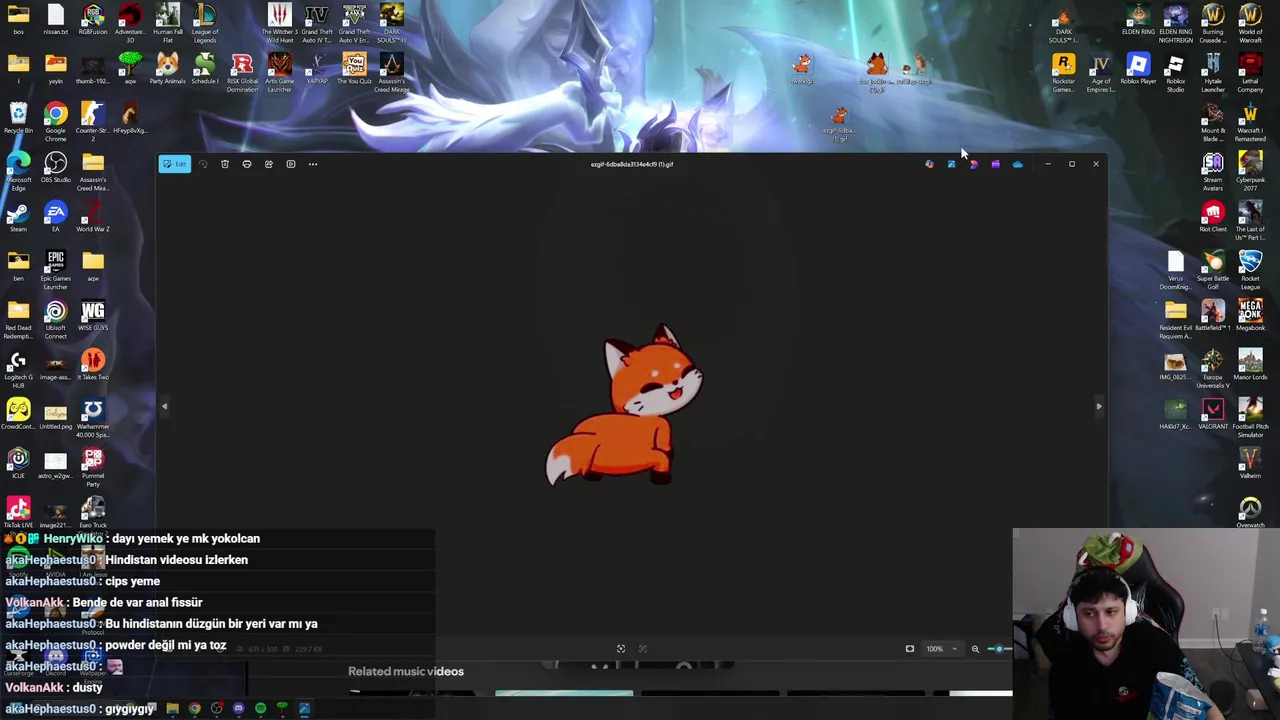The height and width of the screenshot is (720, 1280).
Task: Select the VALORANT desktop shortcut
Action: (x=1213, y=413)
